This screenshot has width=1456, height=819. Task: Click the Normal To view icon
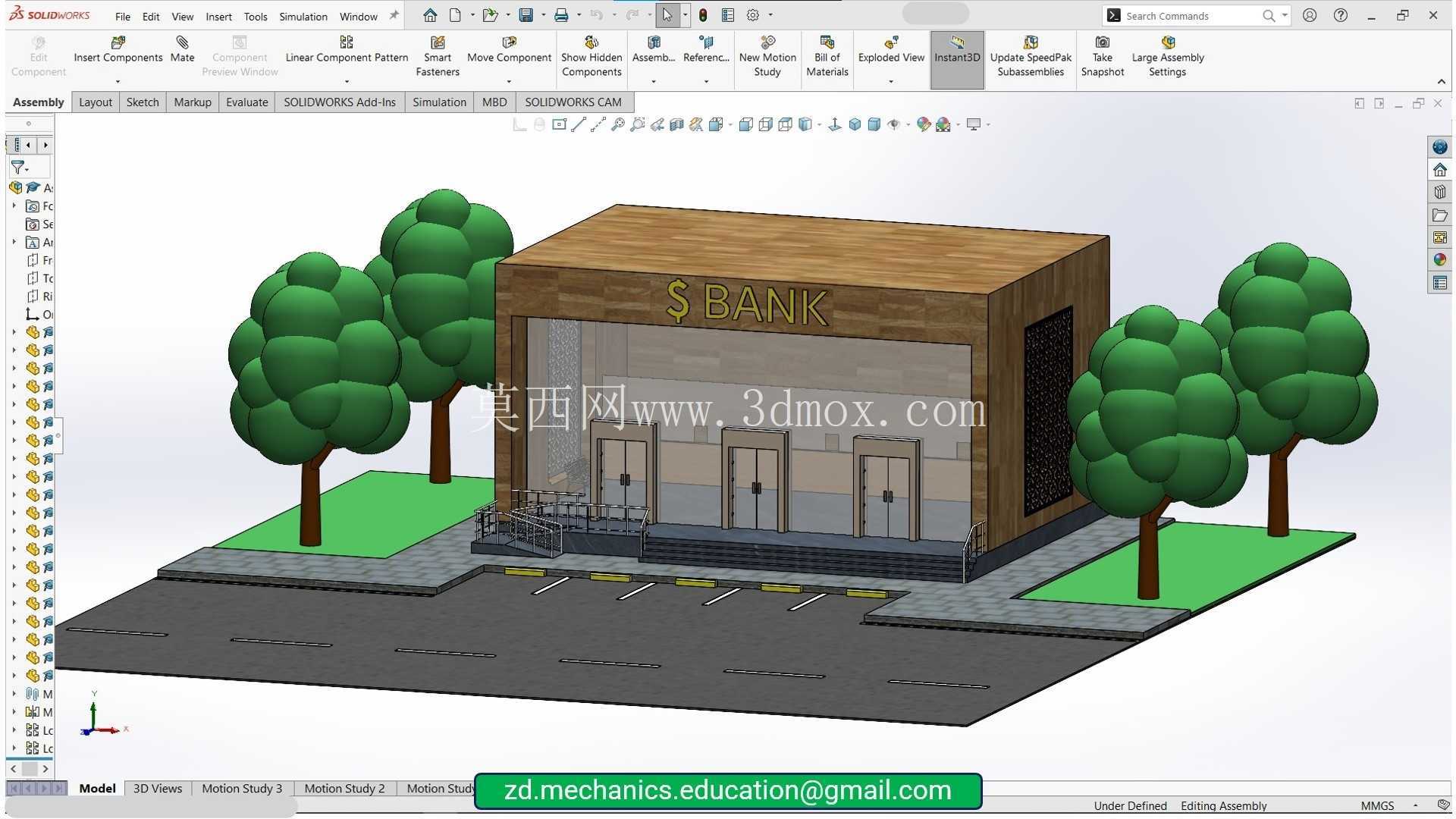coord(835,124)
